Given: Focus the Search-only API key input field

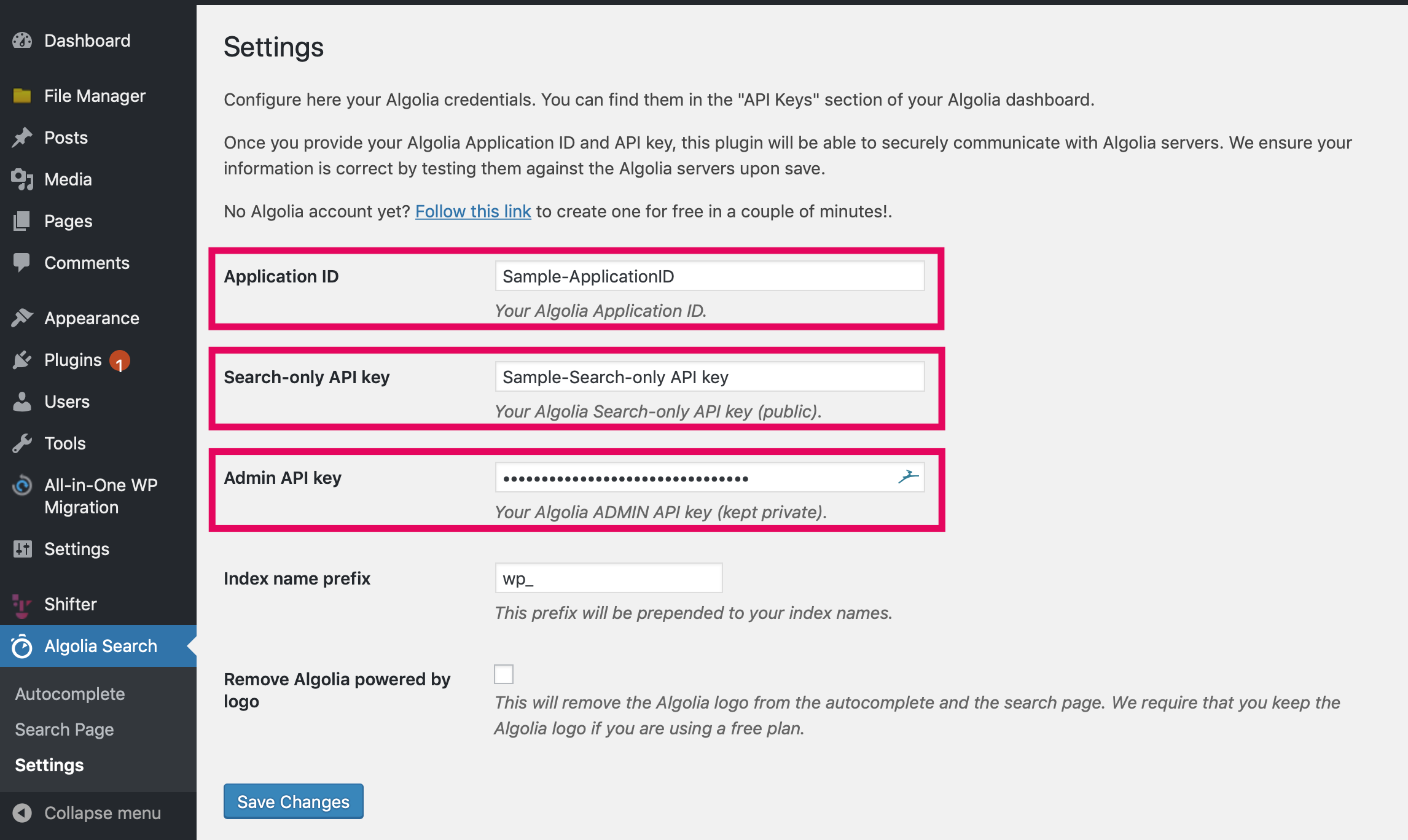Looking at the screenshot, I should pos(710,377).
